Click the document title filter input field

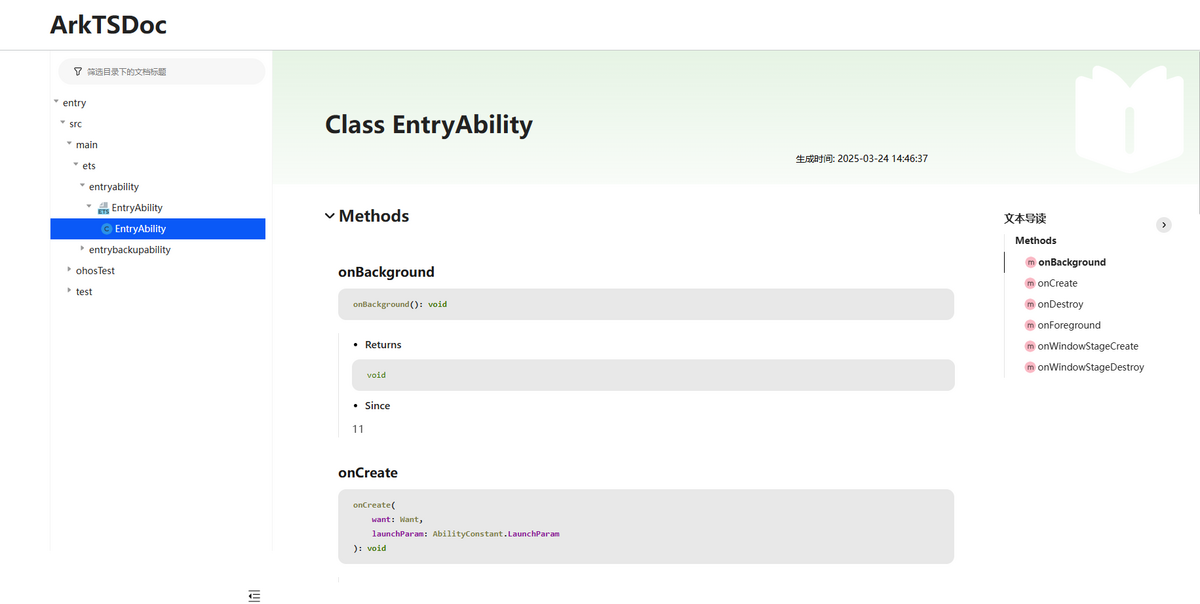[170, 72]
